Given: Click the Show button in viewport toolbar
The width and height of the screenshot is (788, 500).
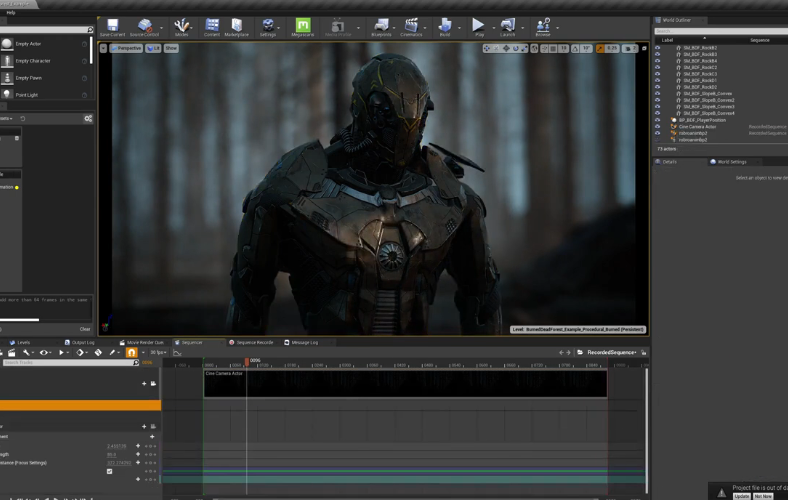Looking at the screenshot, I should (171, 48).
